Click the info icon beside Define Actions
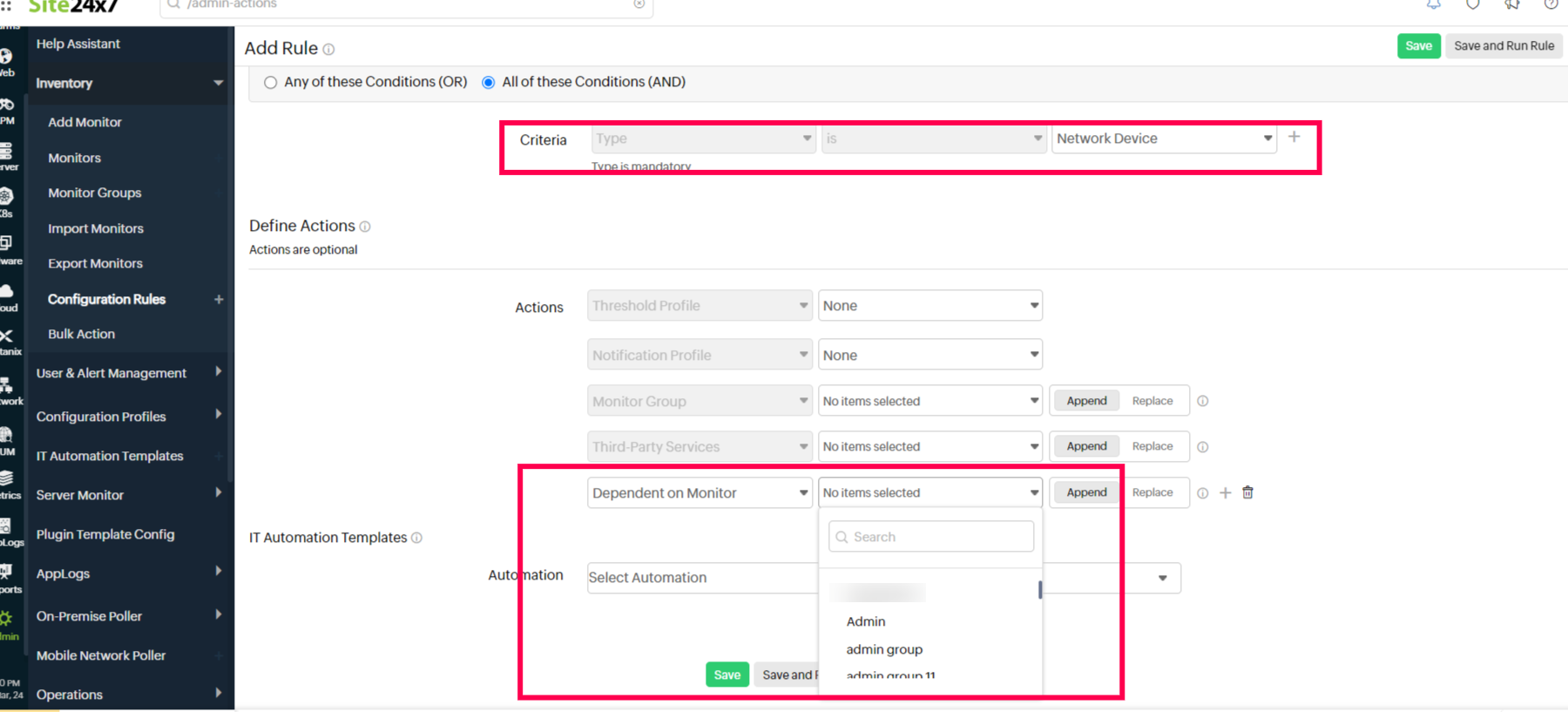Screen dimensions: 1568x712 pyautogui.click(x=365, y=227)
